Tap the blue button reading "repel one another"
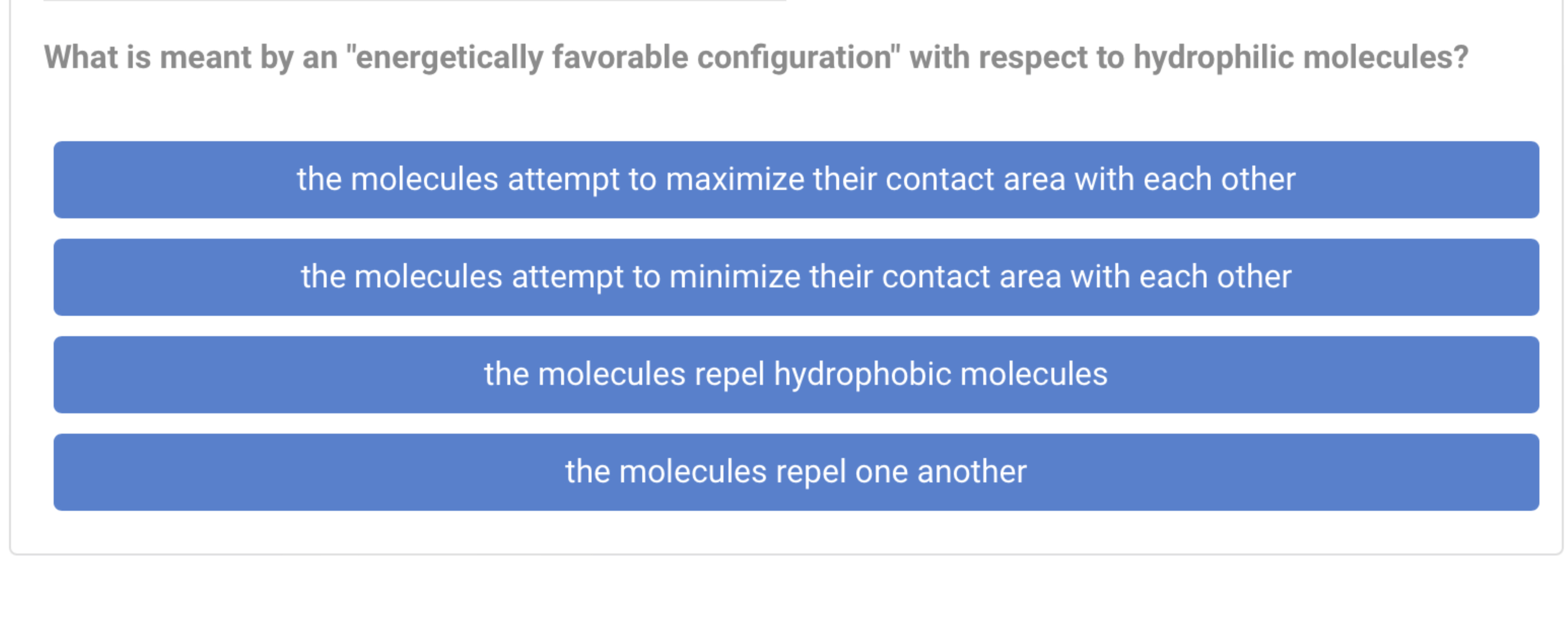The height and width of the screenshot is (621, 1568). 796,472
